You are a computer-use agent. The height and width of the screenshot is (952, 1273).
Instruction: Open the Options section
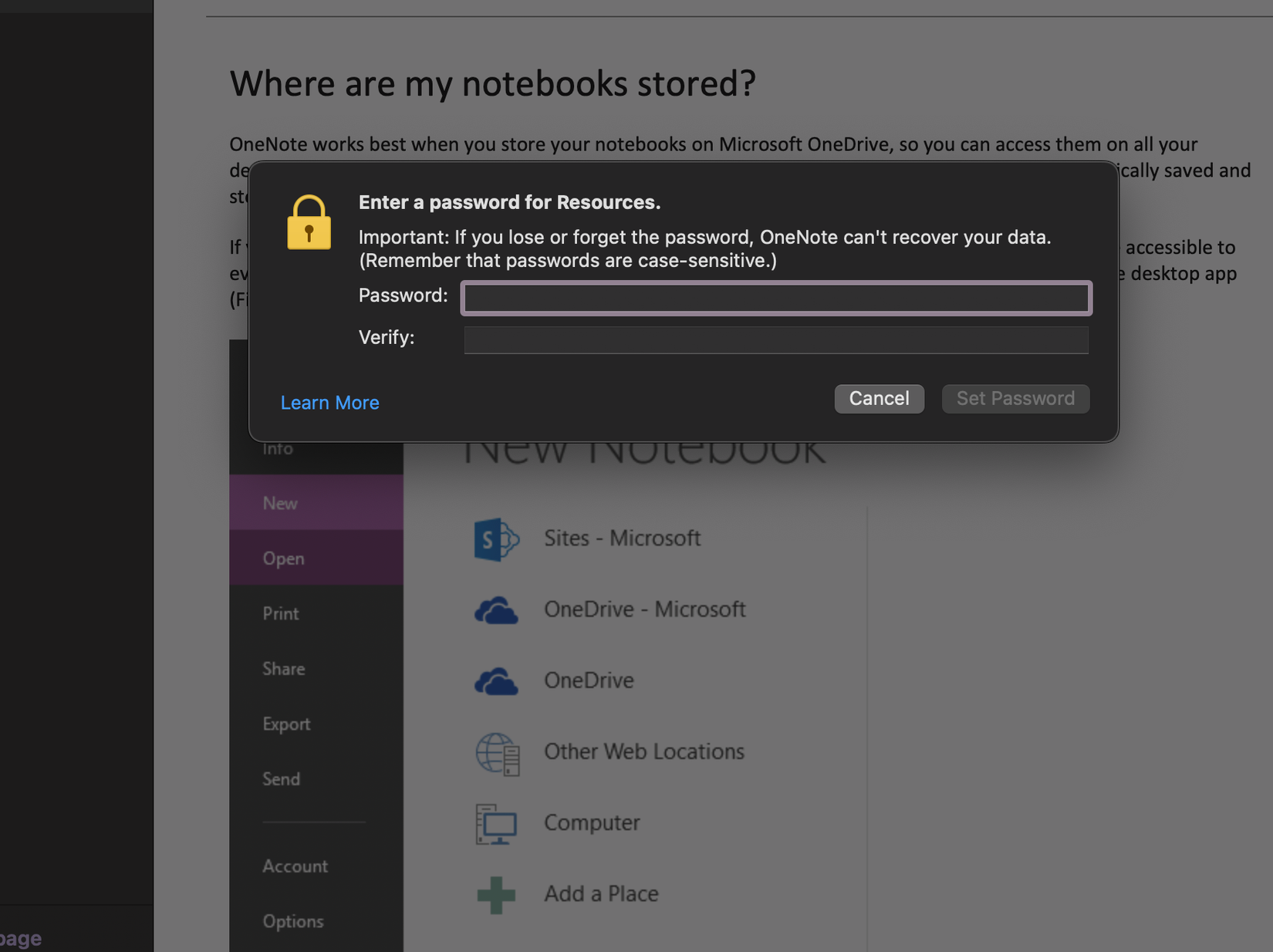[292, 920]
